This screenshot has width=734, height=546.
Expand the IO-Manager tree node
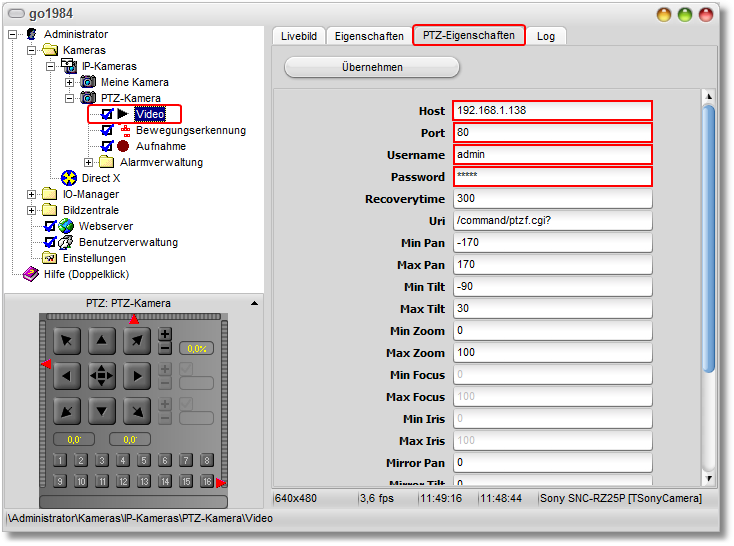click(32, 194)
